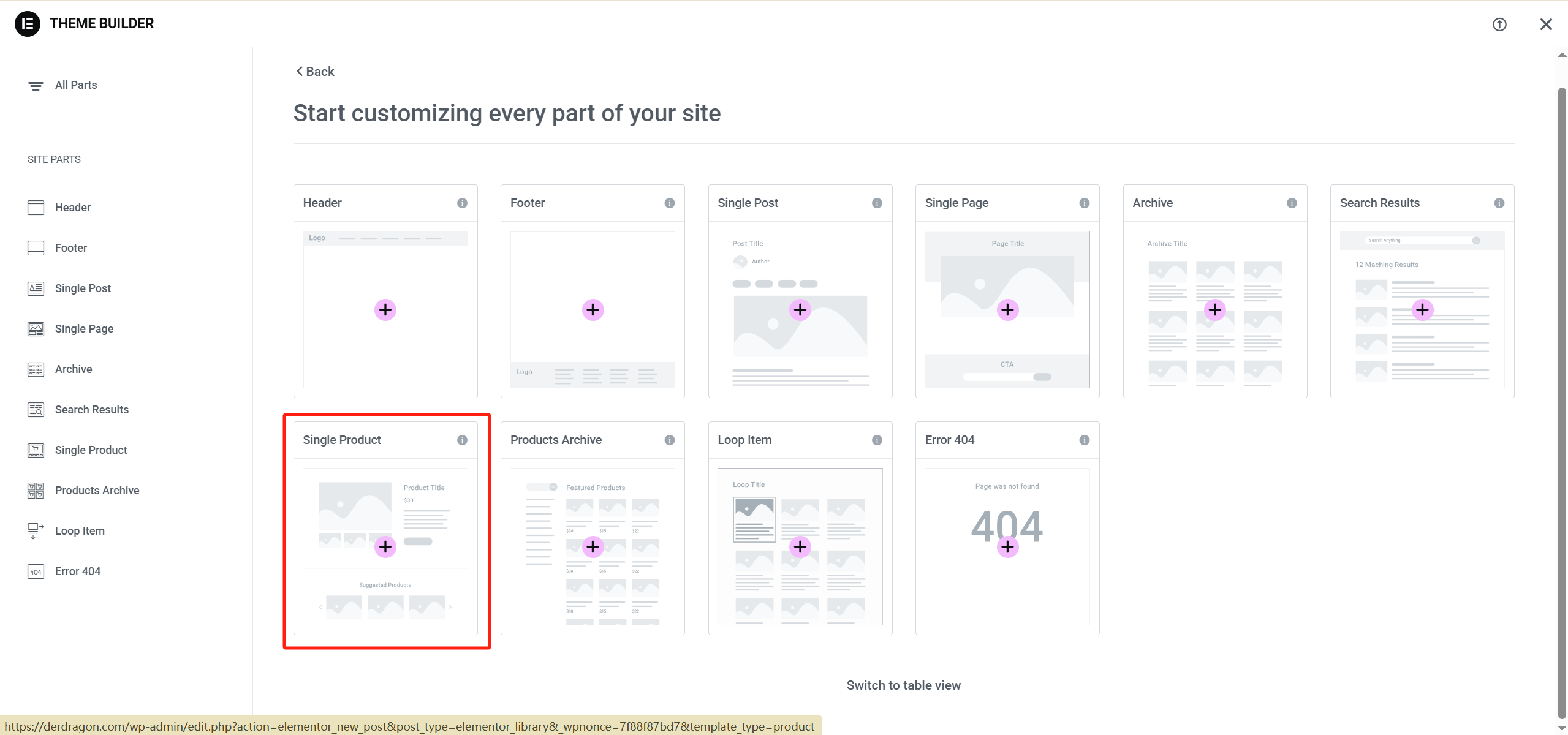The height and width of the screenshot is (735, 1568).
Task: Open Single Product in sidebar site parts
Action: click(91, 450)
